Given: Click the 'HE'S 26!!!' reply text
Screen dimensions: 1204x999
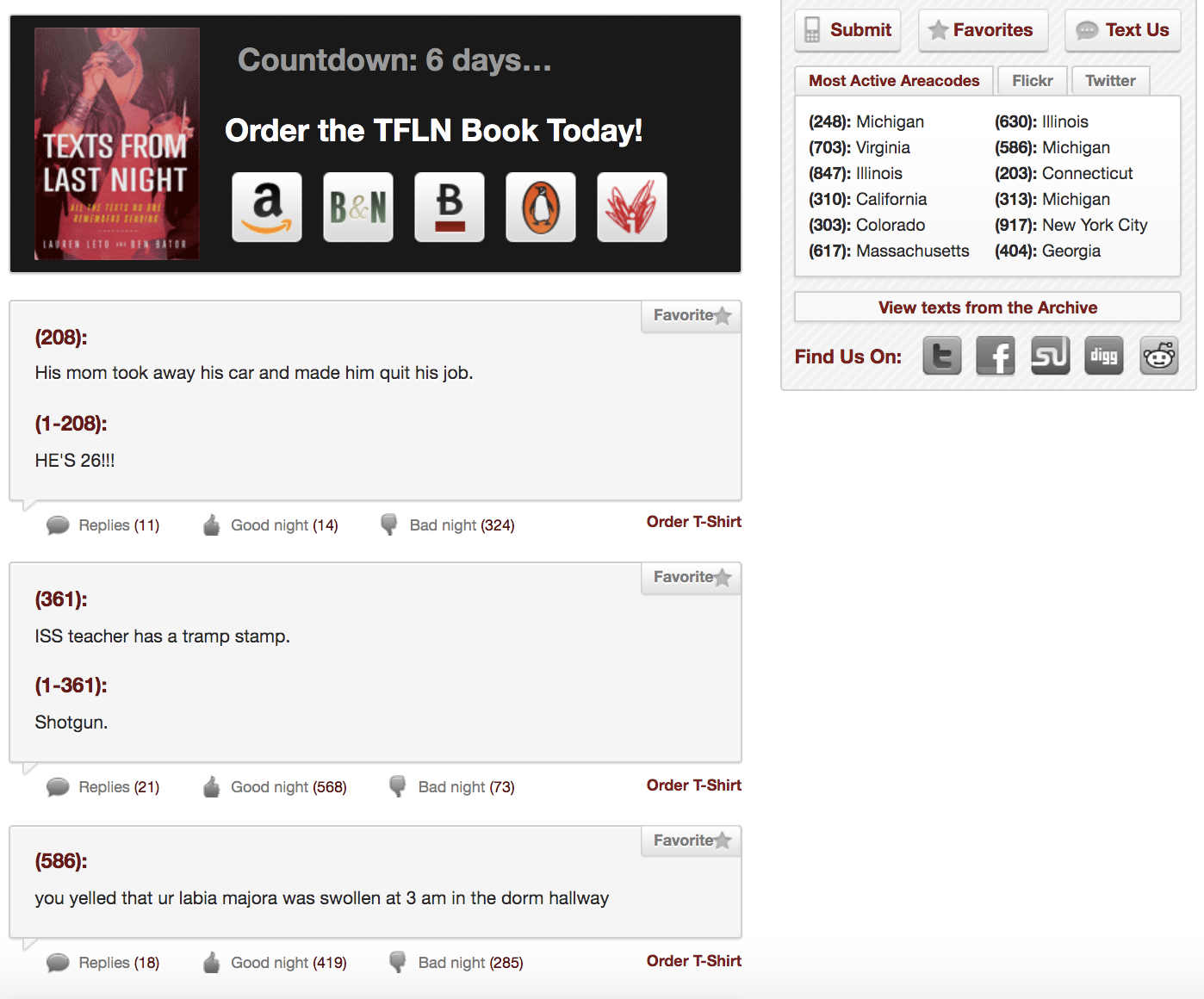Looking at the screenshot, I should [x=75, y=461].
